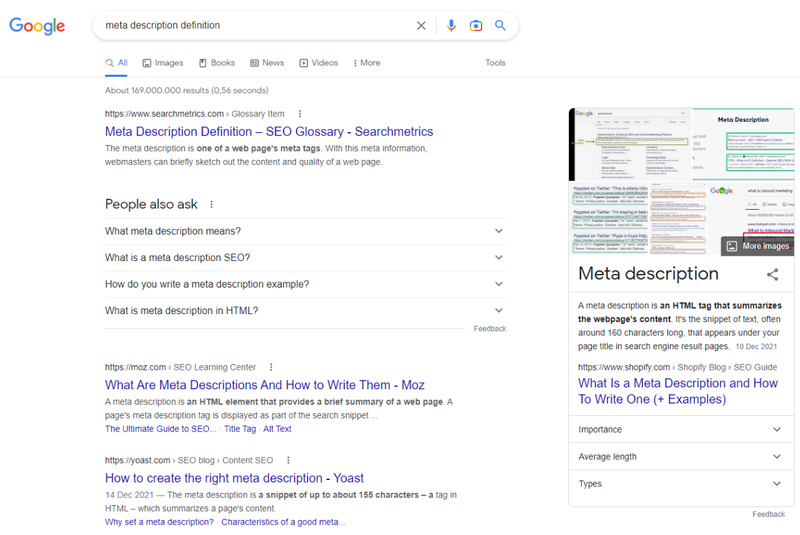The image size is (800, 535).
Task: Open Shopify What Is a Meta Description link
Action: click(678, 391)
